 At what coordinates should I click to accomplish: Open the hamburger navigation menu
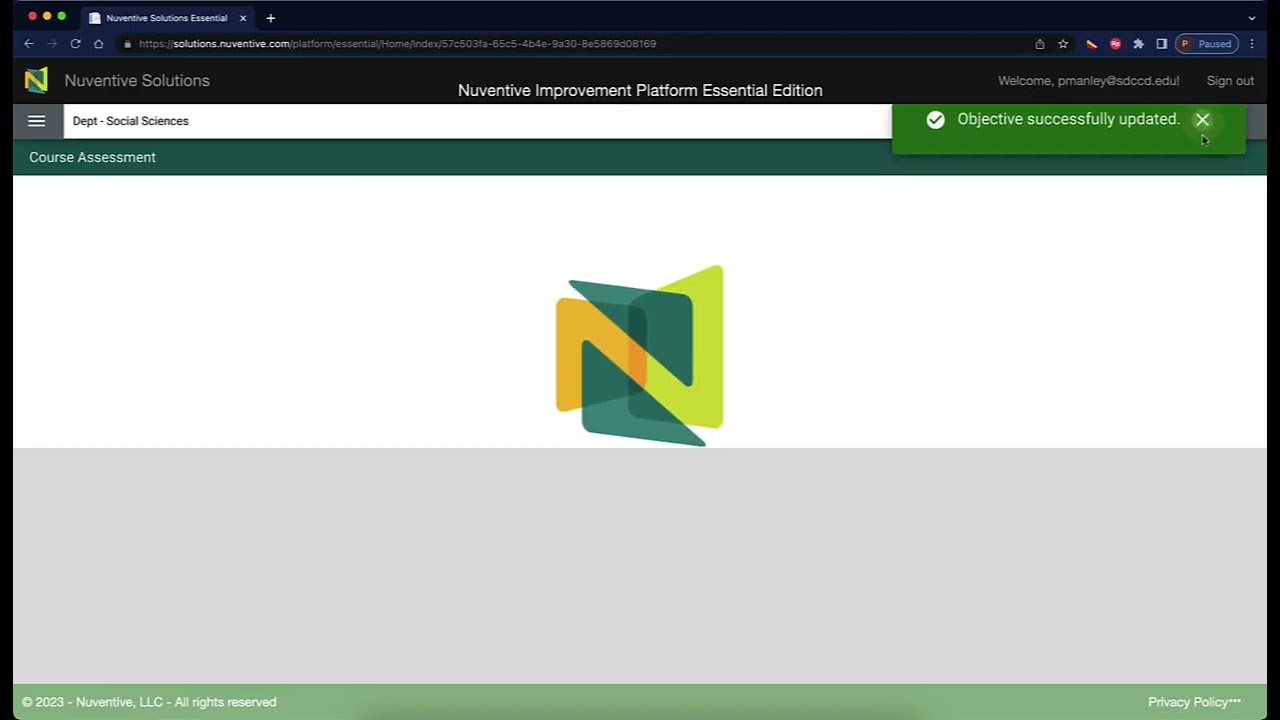tap(37, 121)
